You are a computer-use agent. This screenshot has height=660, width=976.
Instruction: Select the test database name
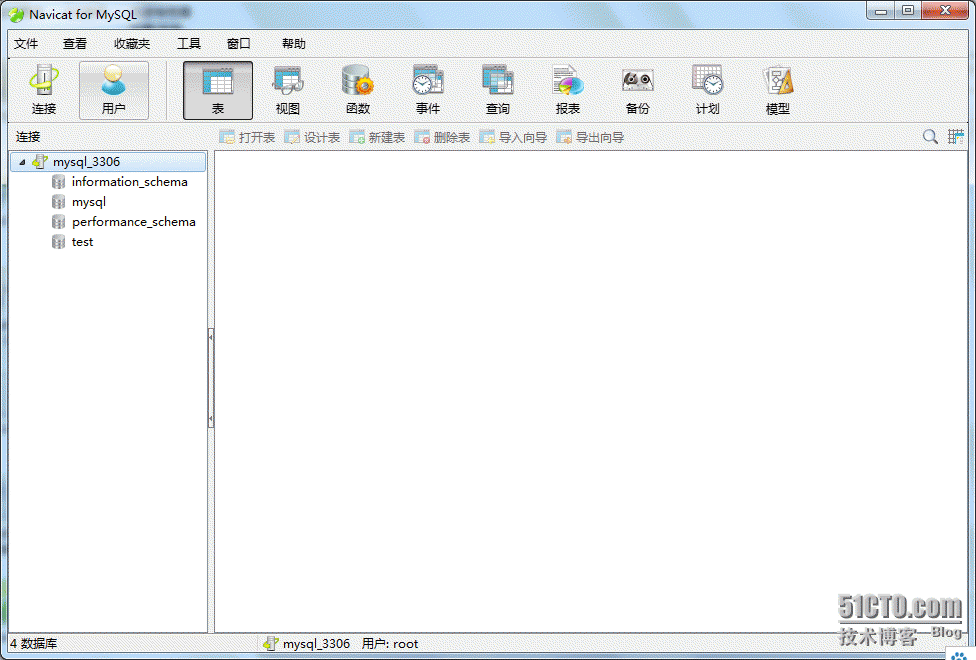pyautogui.click(x=82, y=242)
